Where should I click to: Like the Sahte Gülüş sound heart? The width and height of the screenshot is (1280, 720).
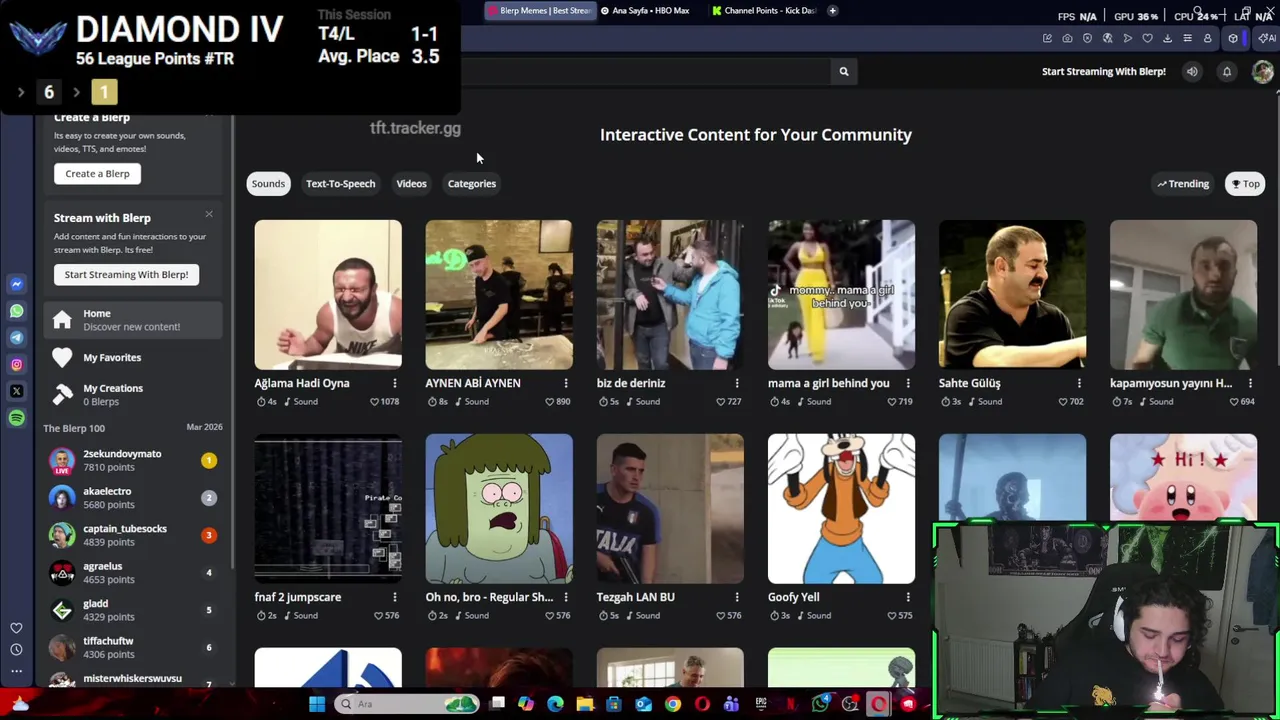(1063, 402)
